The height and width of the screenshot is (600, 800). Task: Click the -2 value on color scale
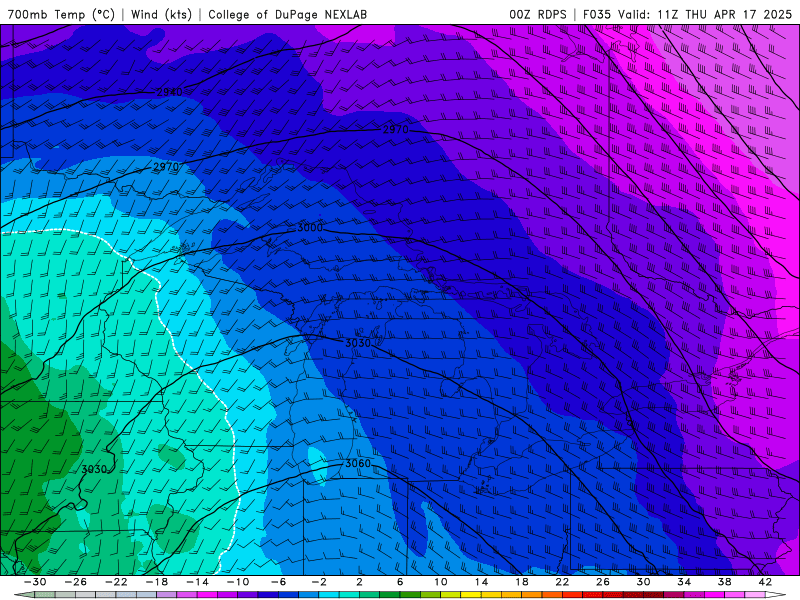point(319,582)
